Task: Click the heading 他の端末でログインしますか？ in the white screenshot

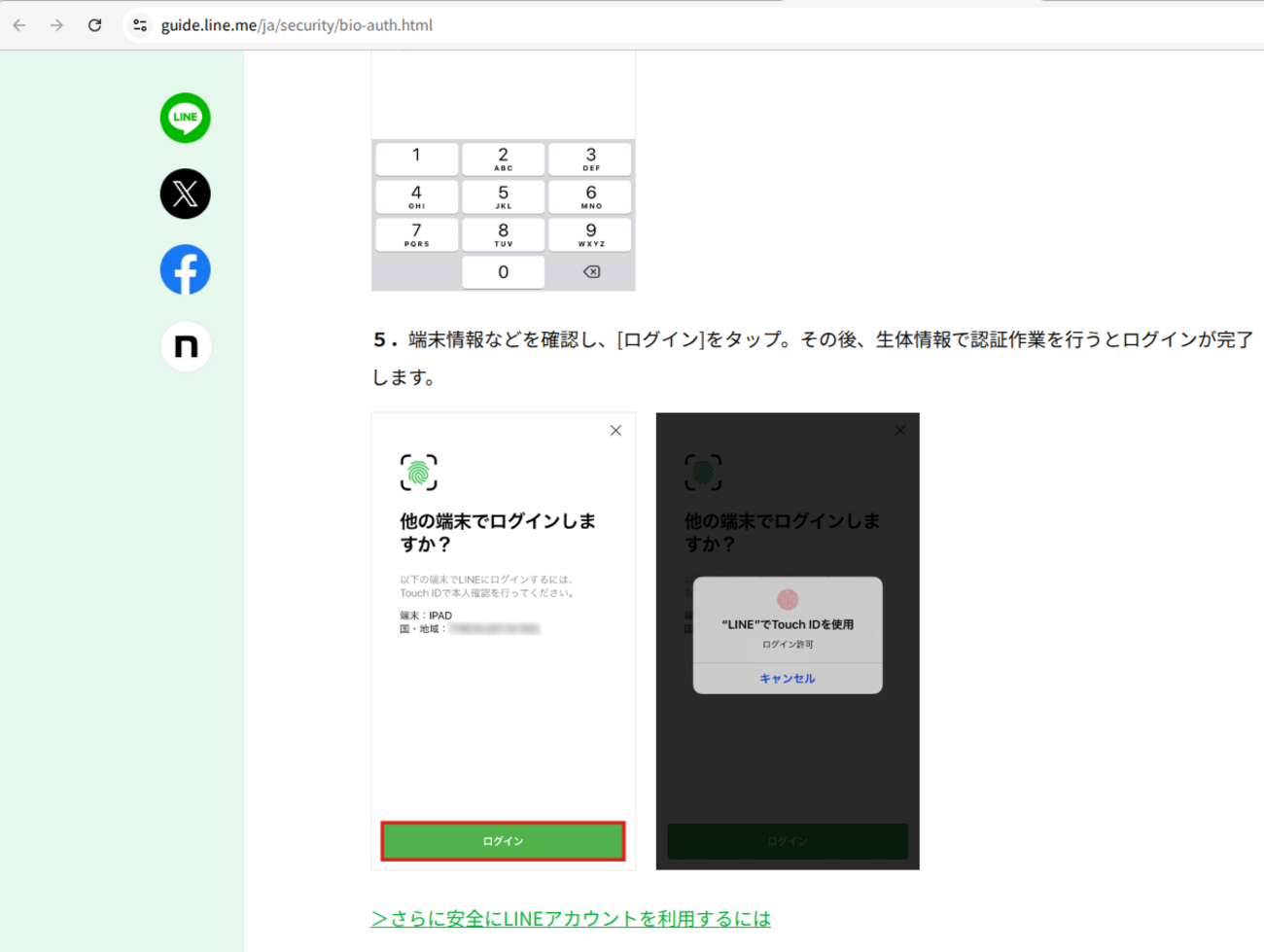Action: (498, 532)
